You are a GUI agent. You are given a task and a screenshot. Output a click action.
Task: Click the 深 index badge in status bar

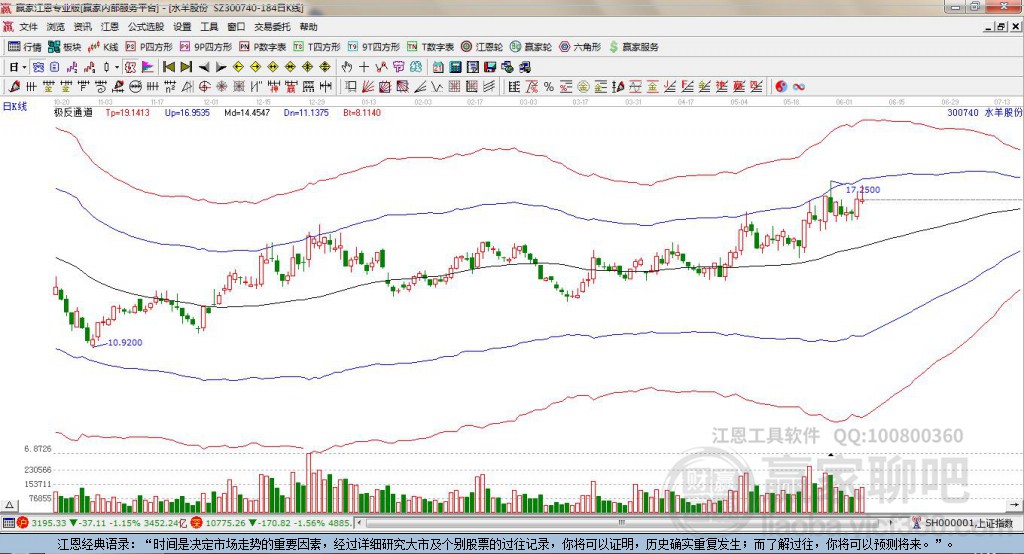click(197, 523)
